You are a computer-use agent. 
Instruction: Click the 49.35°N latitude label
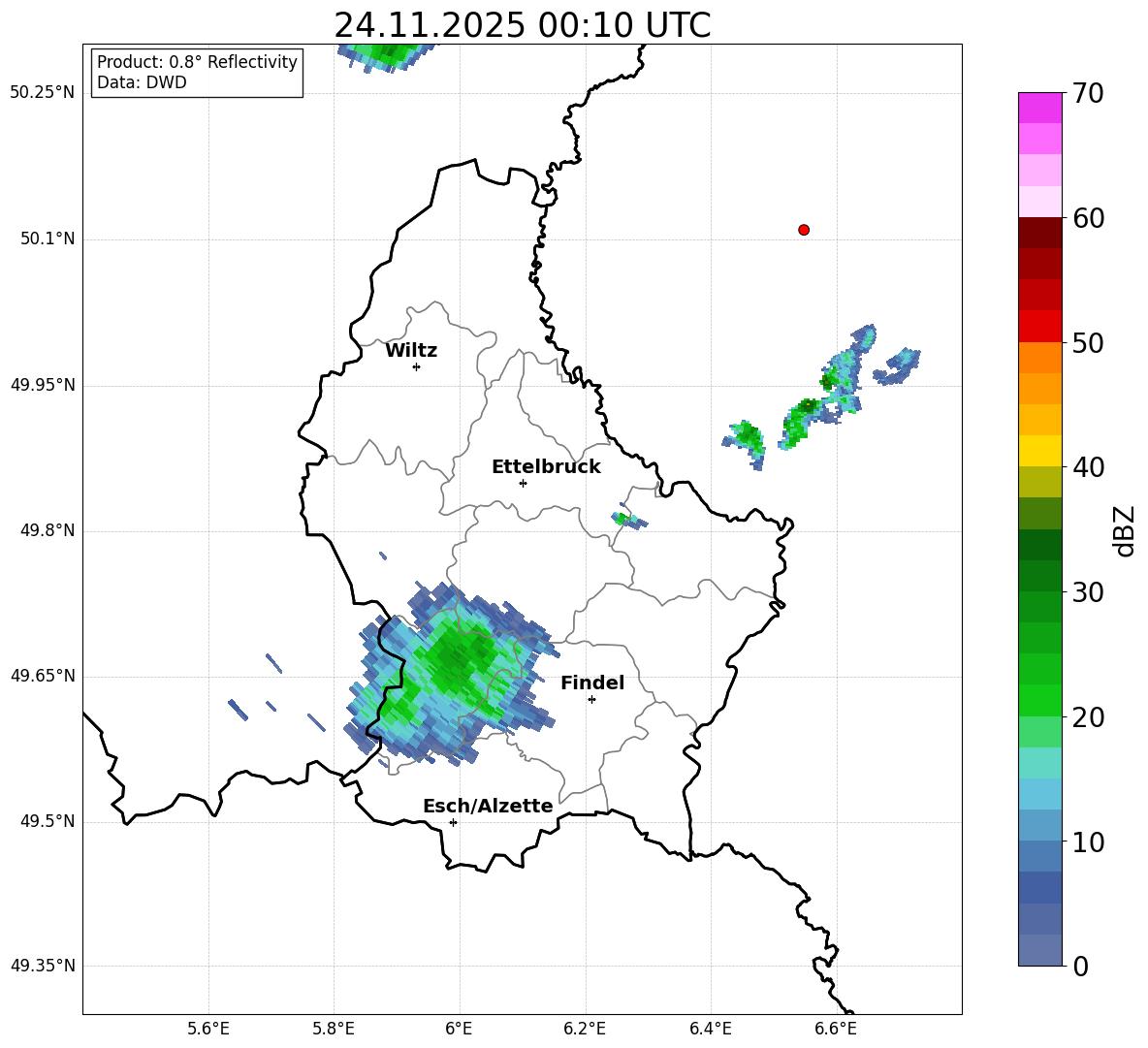coord(43,966)
